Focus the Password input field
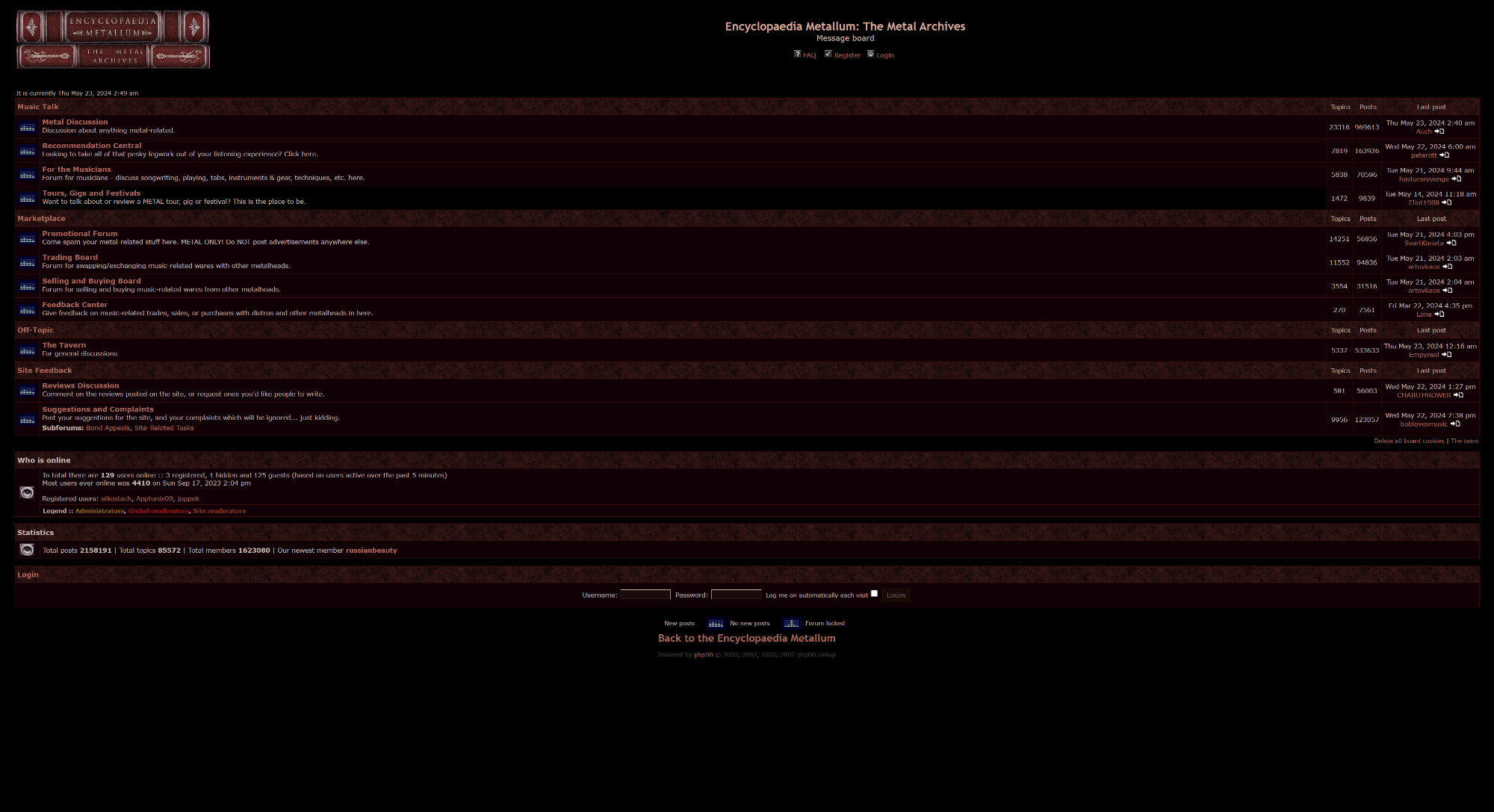 736,595
